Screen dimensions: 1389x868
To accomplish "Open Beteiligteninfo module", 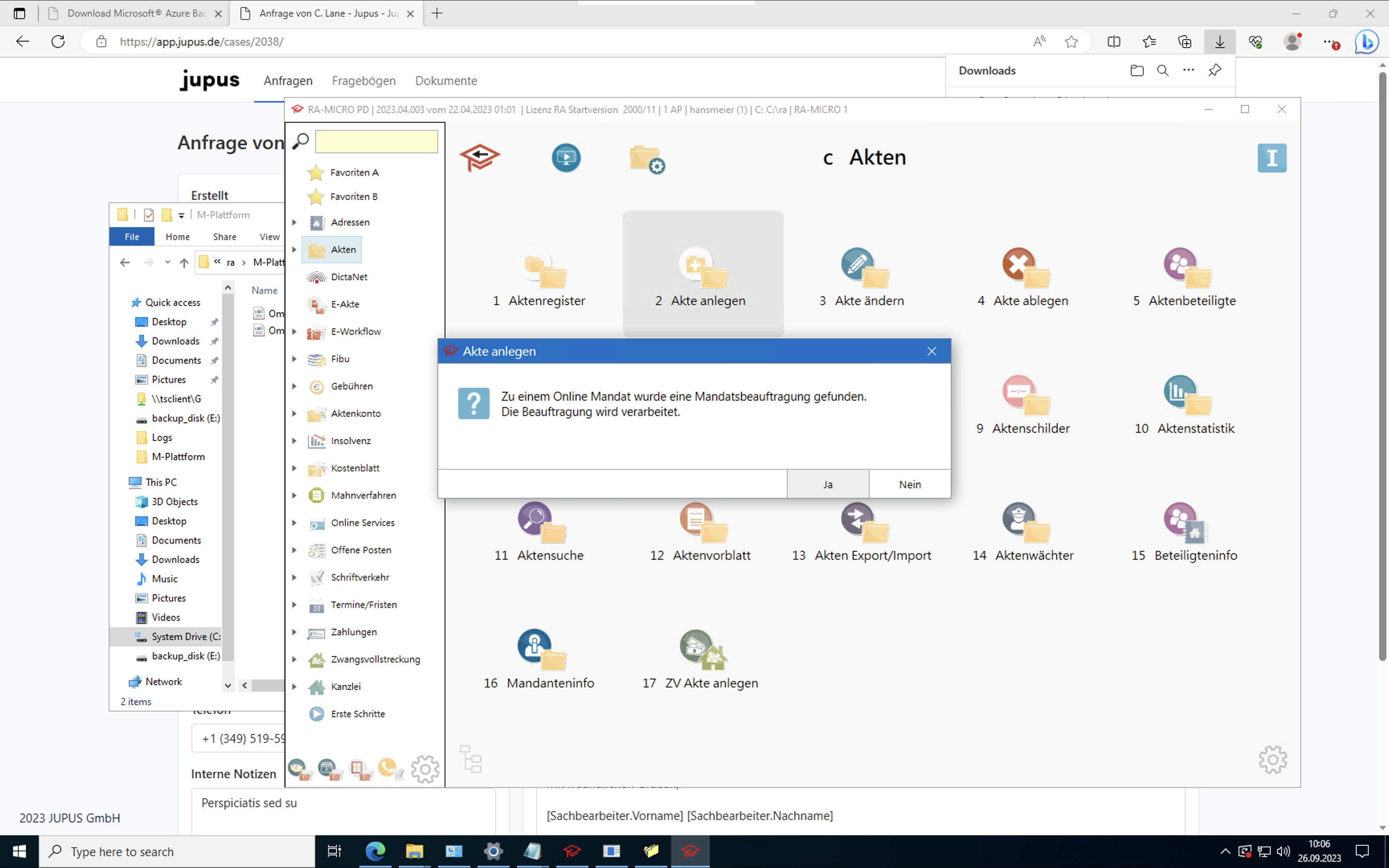I will coord(1184,533).
